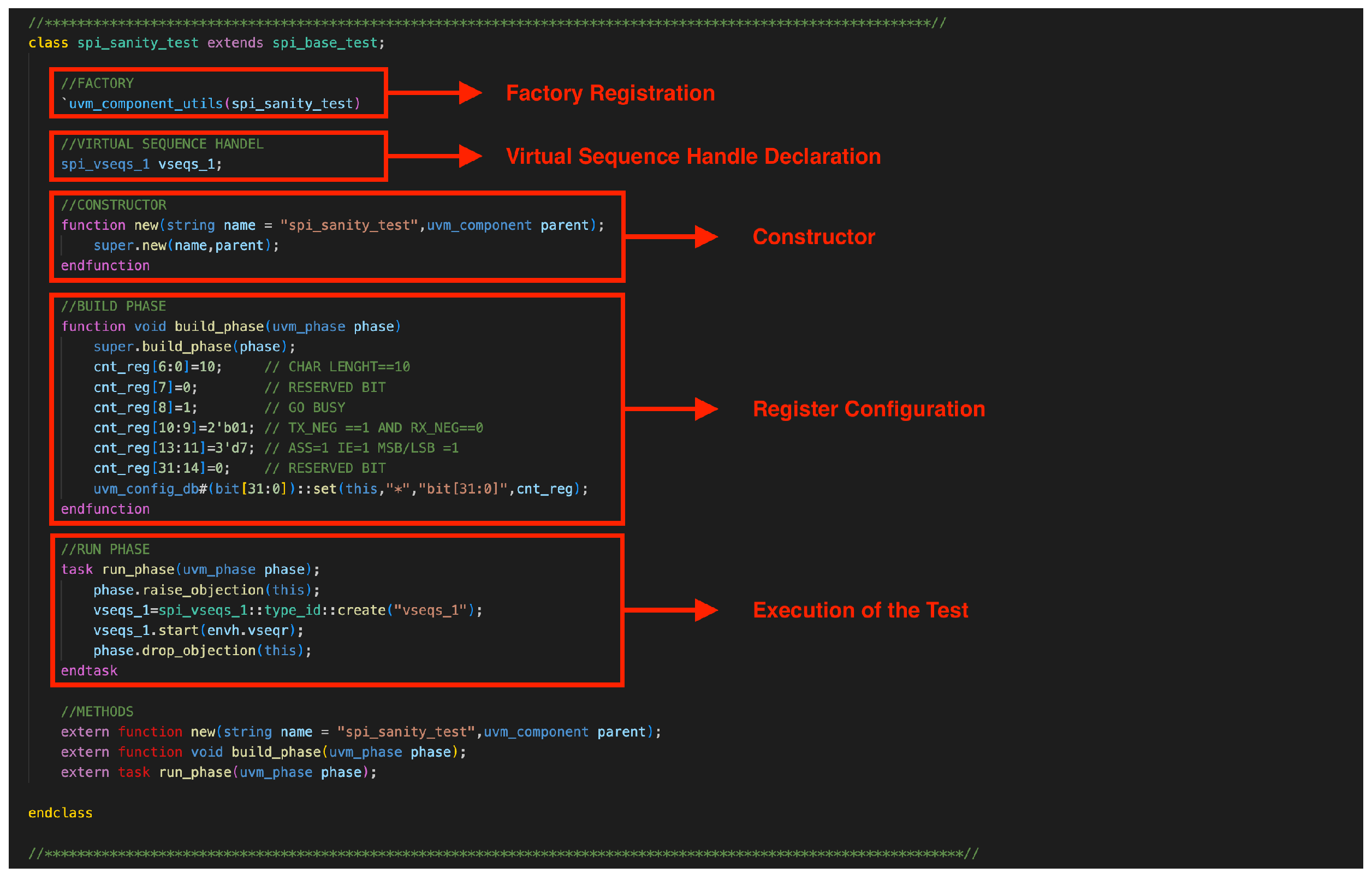Click the Factory Registration label
The height and width of the screenshot is (879, 1372).
point(610,93)
